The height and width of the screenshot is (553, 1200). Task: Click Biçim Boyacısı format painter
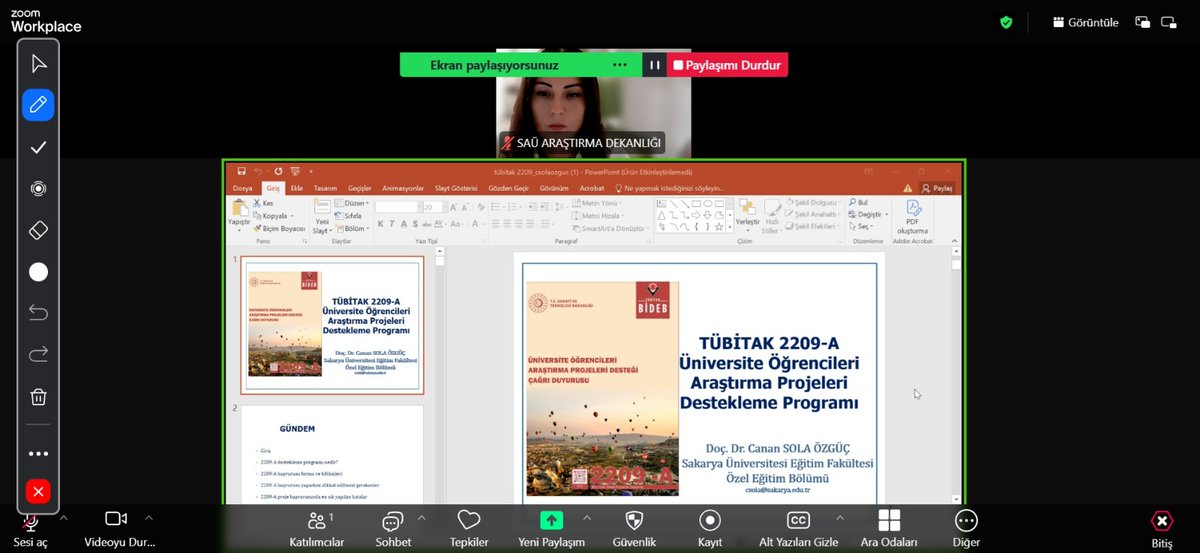click(279, 229)
